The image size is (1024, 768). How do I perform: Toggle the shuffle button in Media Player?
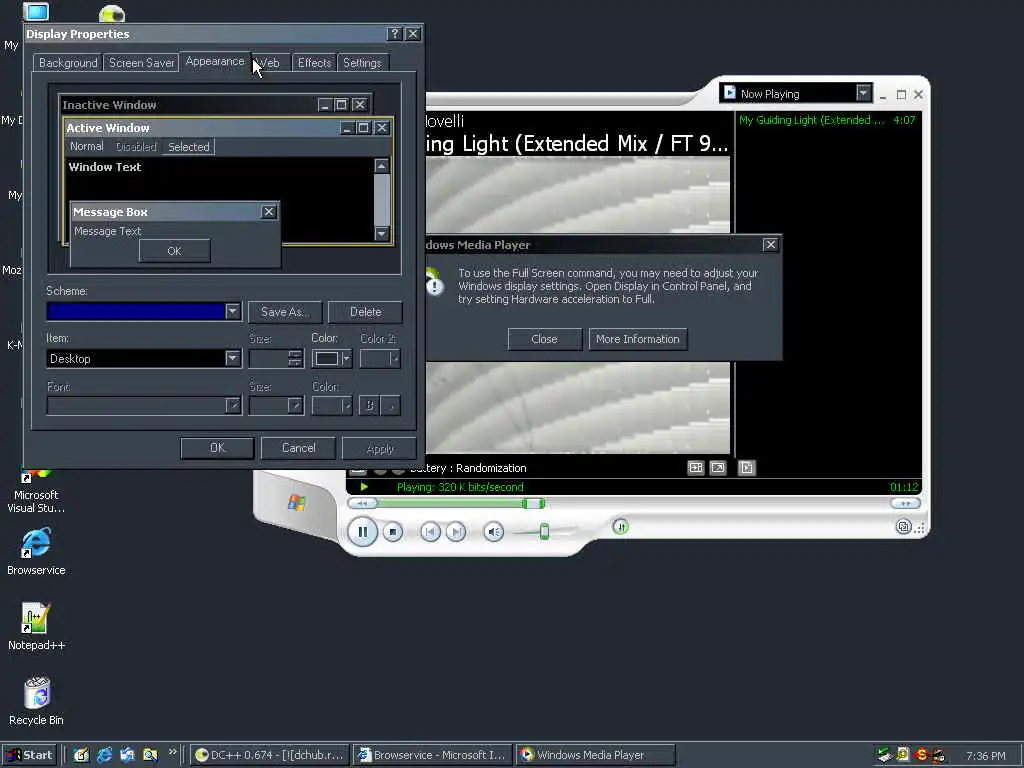(x=620, y=526)
